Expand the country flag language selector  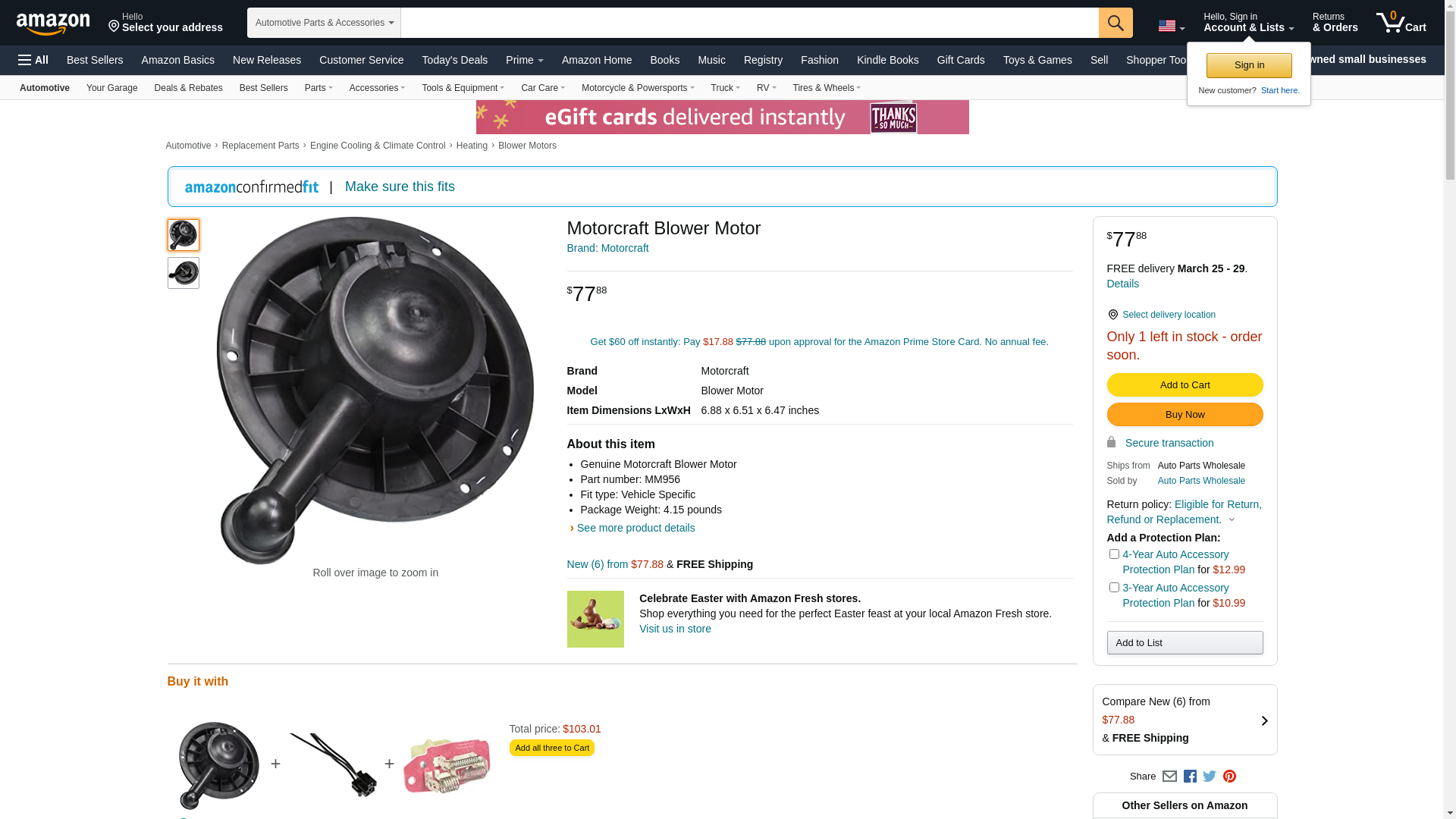pyautogui.click(x=1171, y=27)
